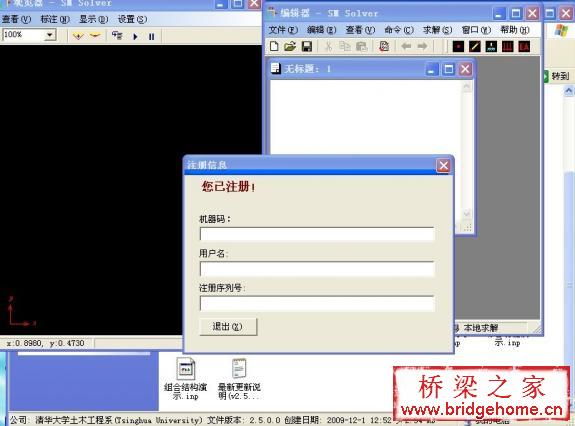Open the 100% zoom dropdown
Viewport: 575px width, 426px height.
50,35
